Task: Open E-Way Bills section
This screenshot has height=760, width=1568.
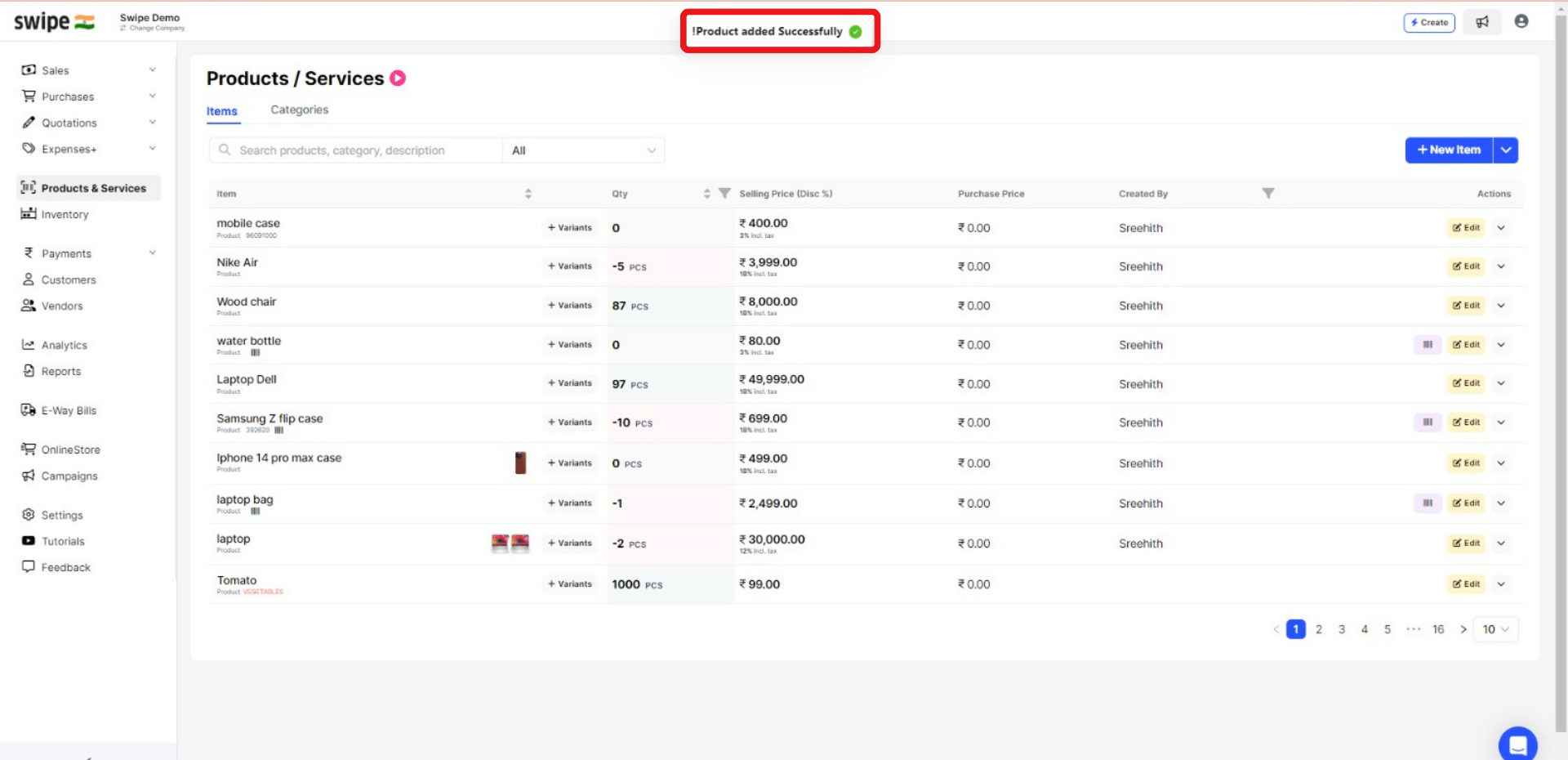Action: coord(69,410)
